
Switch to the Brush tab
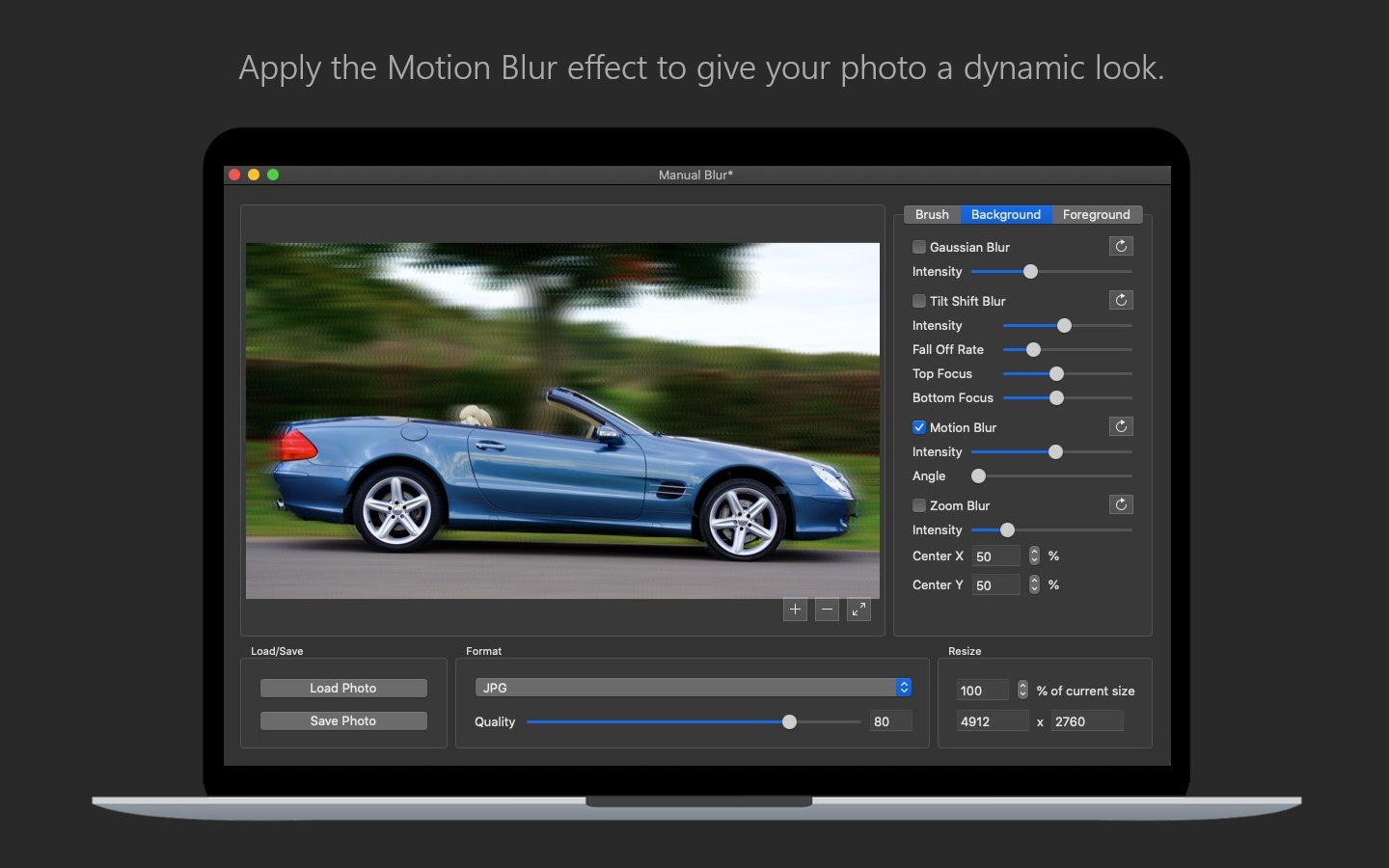[x=932, y=214]
